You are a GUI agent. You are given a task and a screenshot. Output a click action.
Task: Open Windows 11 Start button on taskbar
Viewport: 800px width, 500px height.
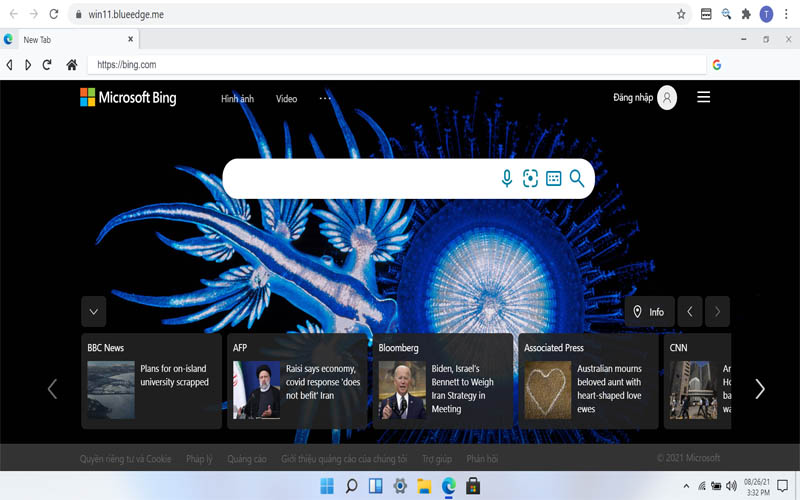(327, 486)
